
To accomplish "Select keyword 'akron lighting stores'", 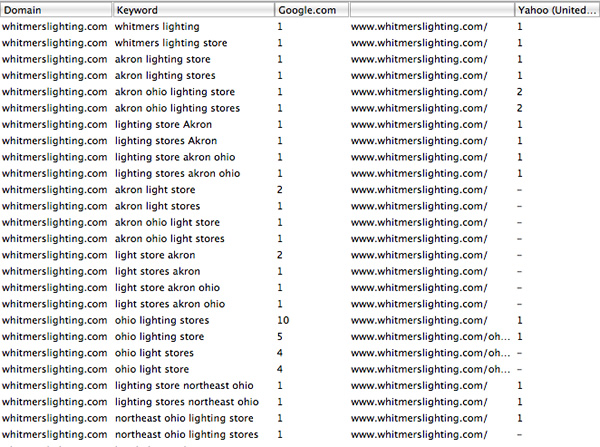I will (165, 76).
